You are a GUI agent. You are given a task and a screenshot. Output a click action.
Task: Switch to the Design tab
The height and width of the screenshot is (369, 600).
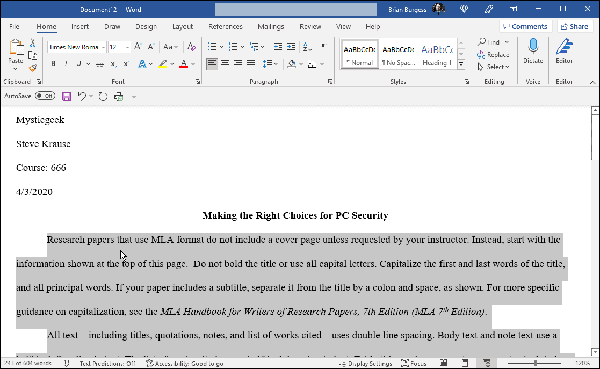(146, 26)
